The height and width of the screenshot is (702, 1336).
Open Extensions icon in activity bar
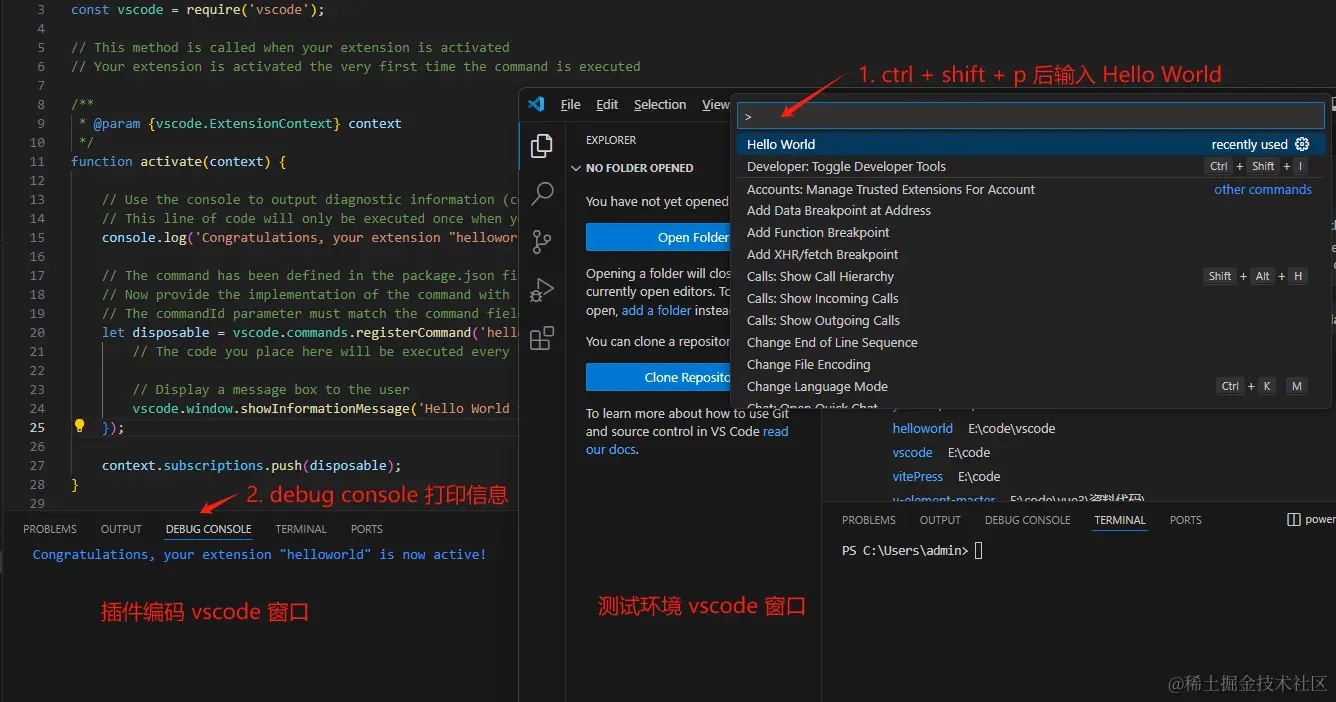(x=542, y=338)
